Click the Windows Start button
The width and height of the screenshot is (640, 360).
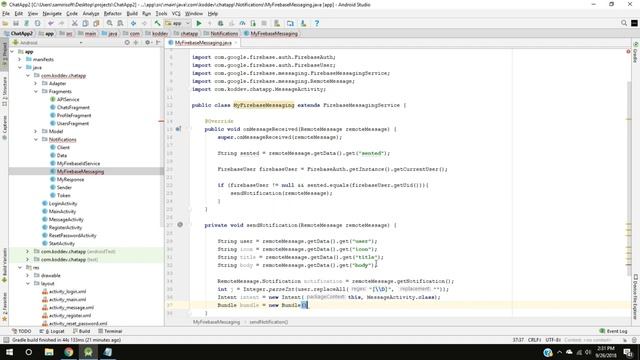pos(9,352)
